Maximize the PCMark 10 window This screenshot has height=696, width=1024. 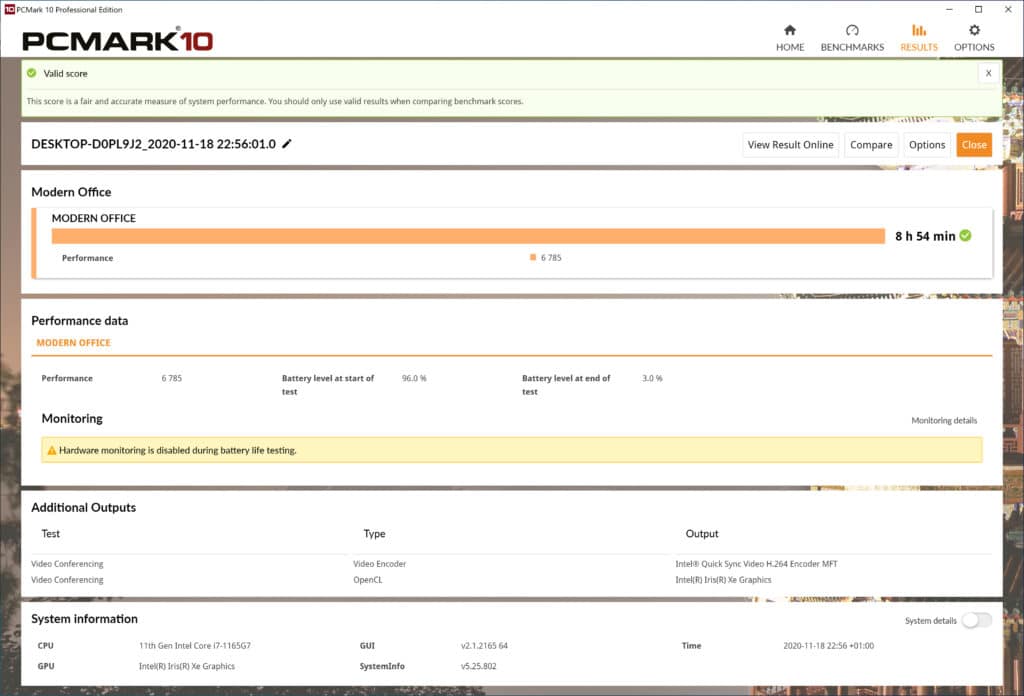[x=978, y=9]
